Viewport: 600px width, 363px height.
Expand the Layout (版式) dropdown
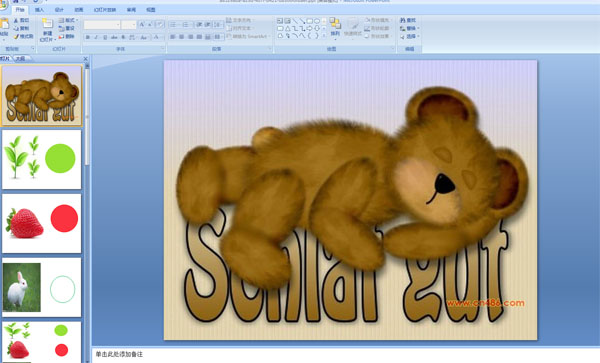point(68,20)
